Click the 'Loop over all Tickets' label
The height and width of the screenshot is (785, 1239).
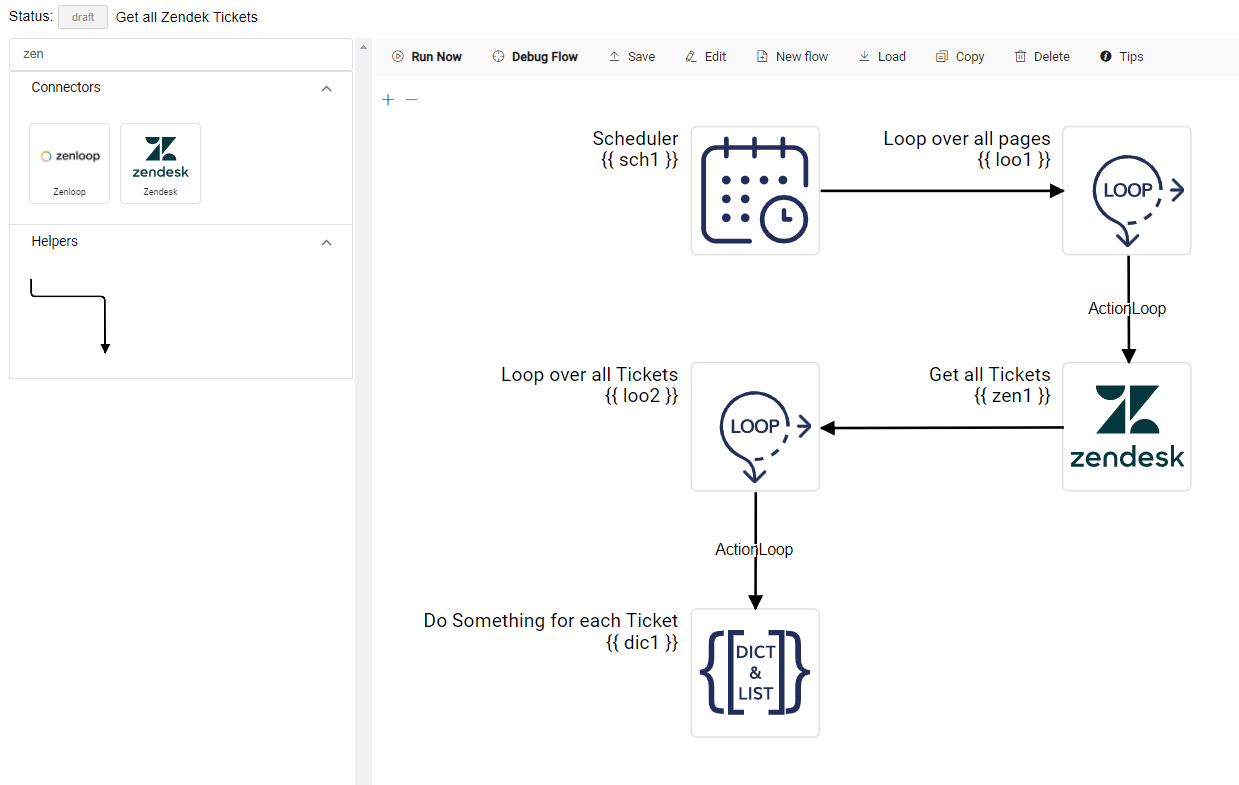coord(590,375)
